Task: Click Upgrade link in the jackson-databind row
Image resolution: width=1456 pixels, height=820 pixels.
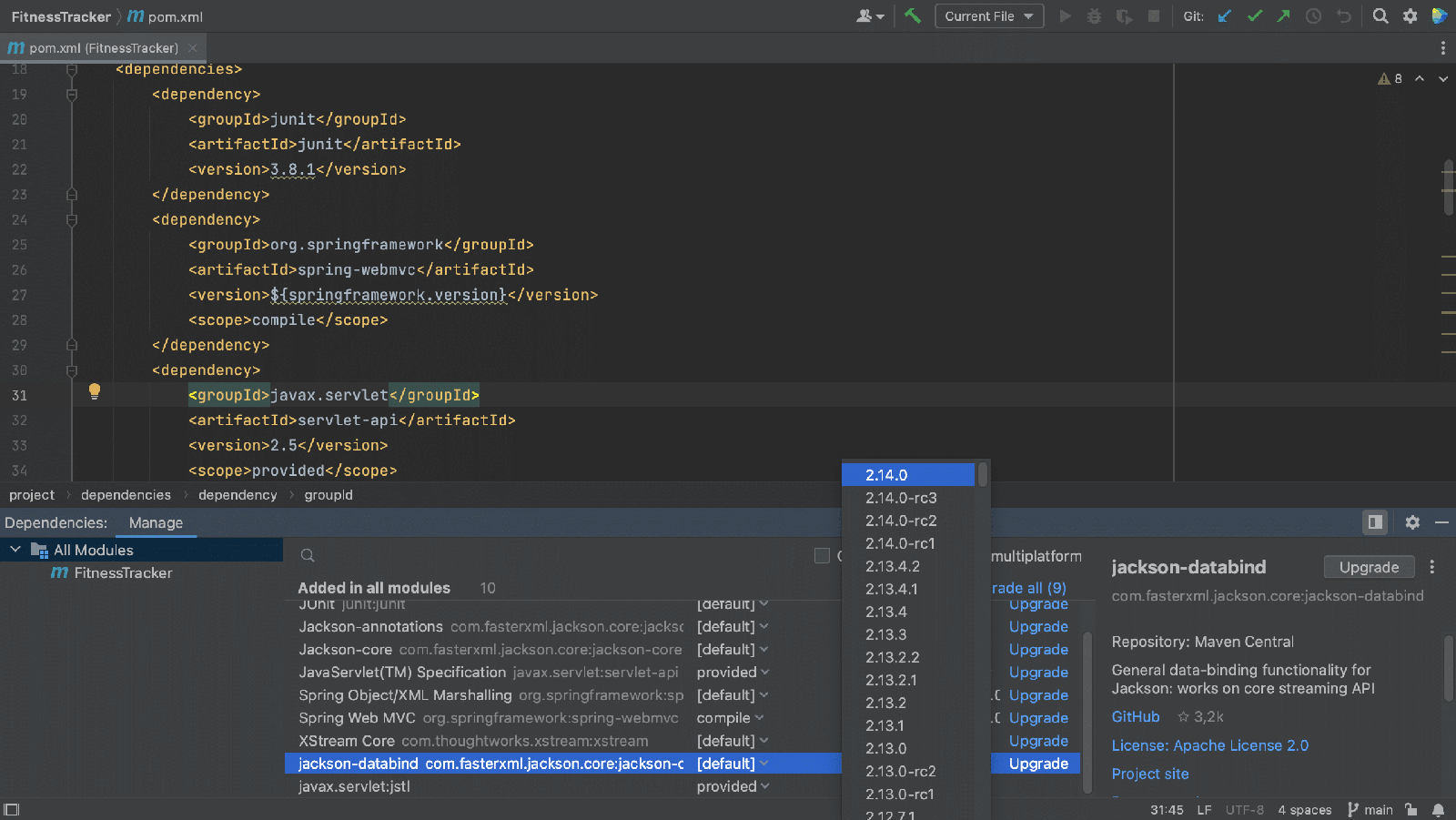Action: [1038, 764]
